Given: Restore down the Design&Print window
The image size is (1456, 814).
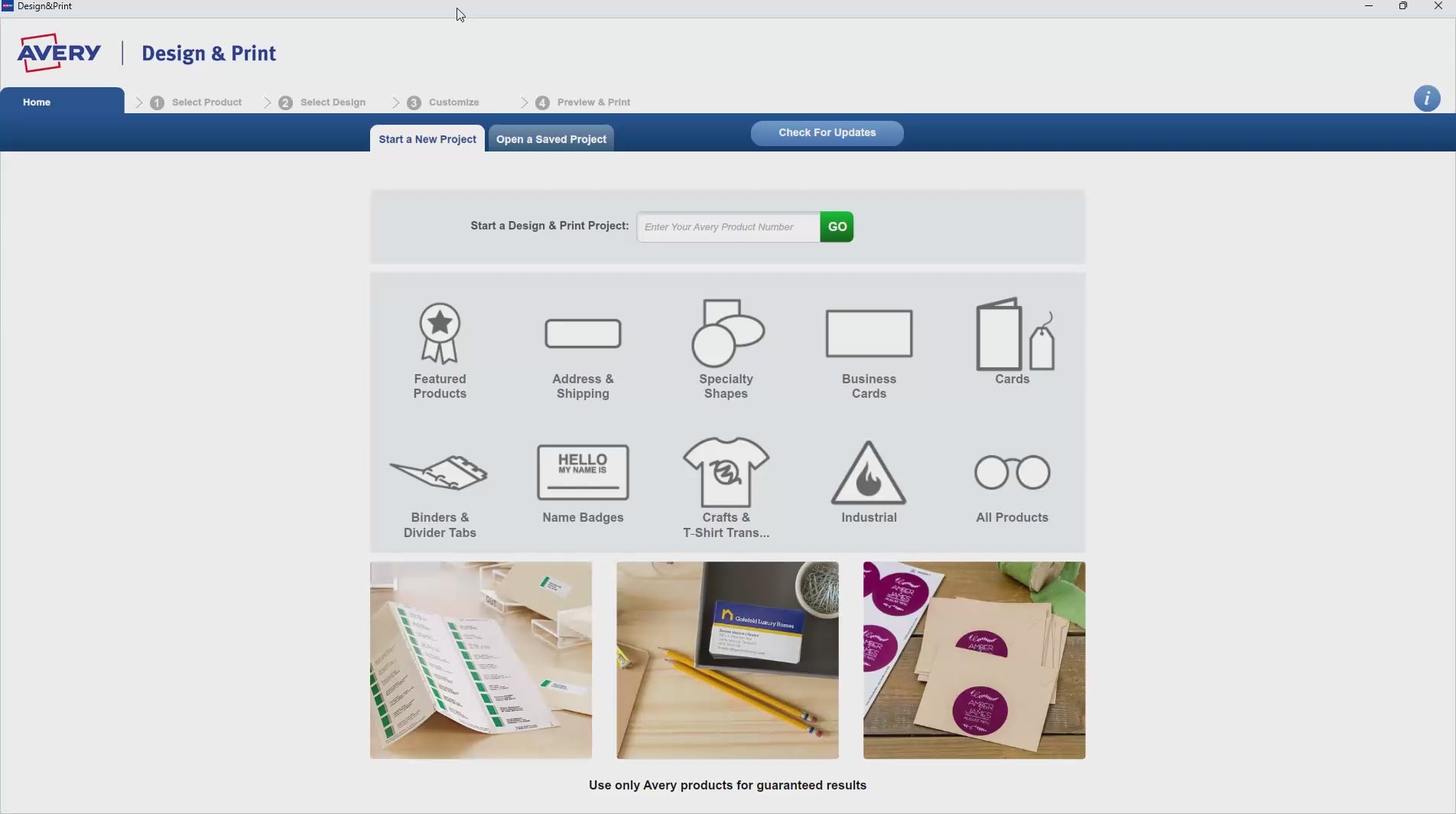Looking at the screenshot, I should (1403, 6).
